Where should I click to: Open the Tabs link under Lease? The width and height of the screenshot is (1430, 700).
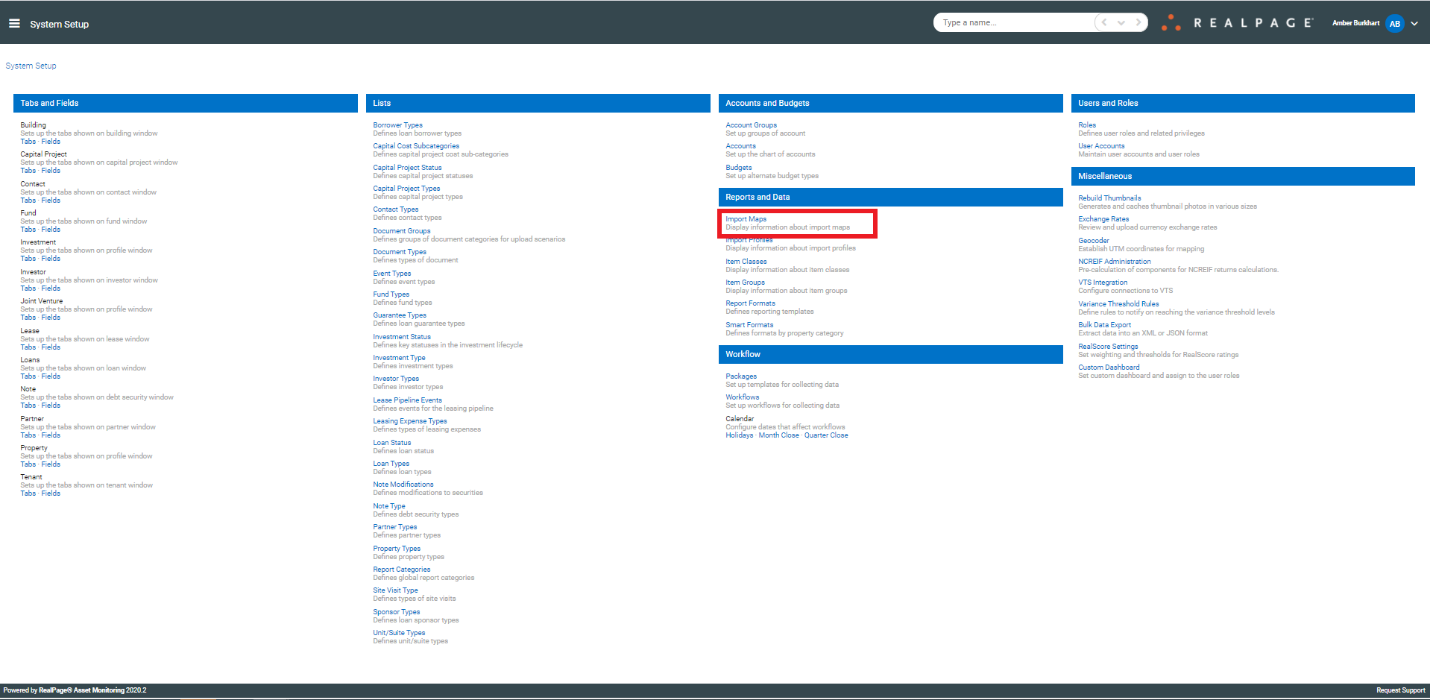28,347
